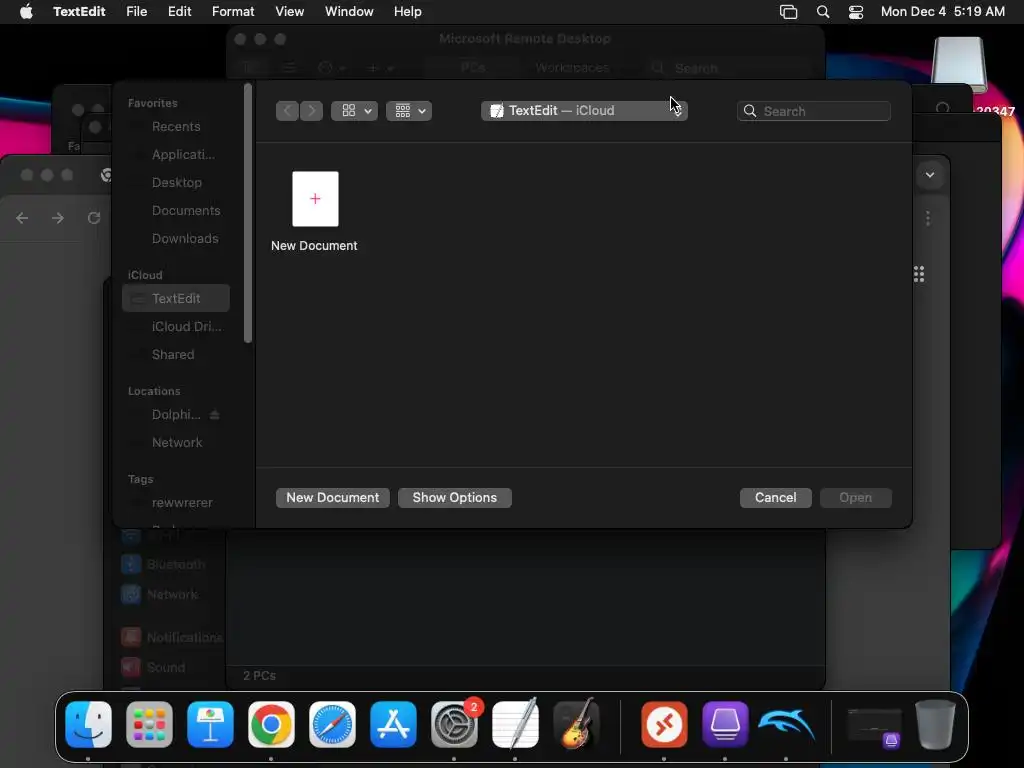Select iCloud Drive in the sidebar

(176, 327)
